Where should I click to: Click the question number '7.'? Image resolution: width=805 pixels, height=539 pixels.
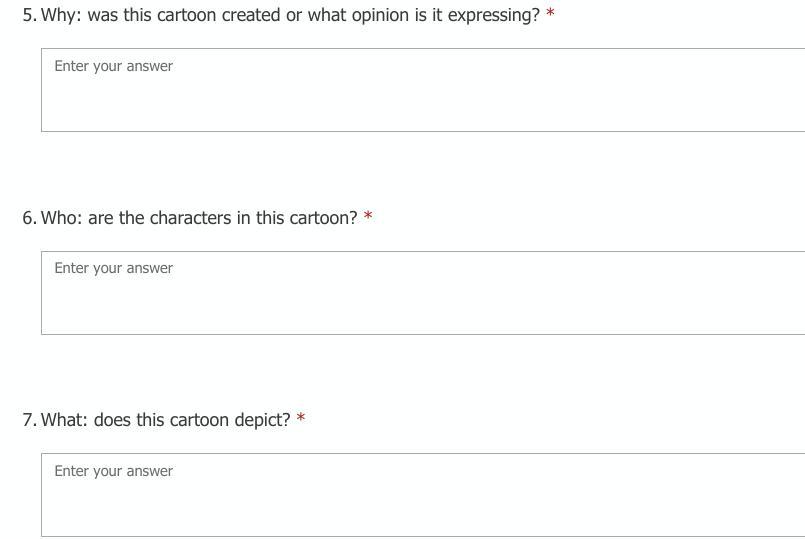pyautogui.click(x=29, y=420)
